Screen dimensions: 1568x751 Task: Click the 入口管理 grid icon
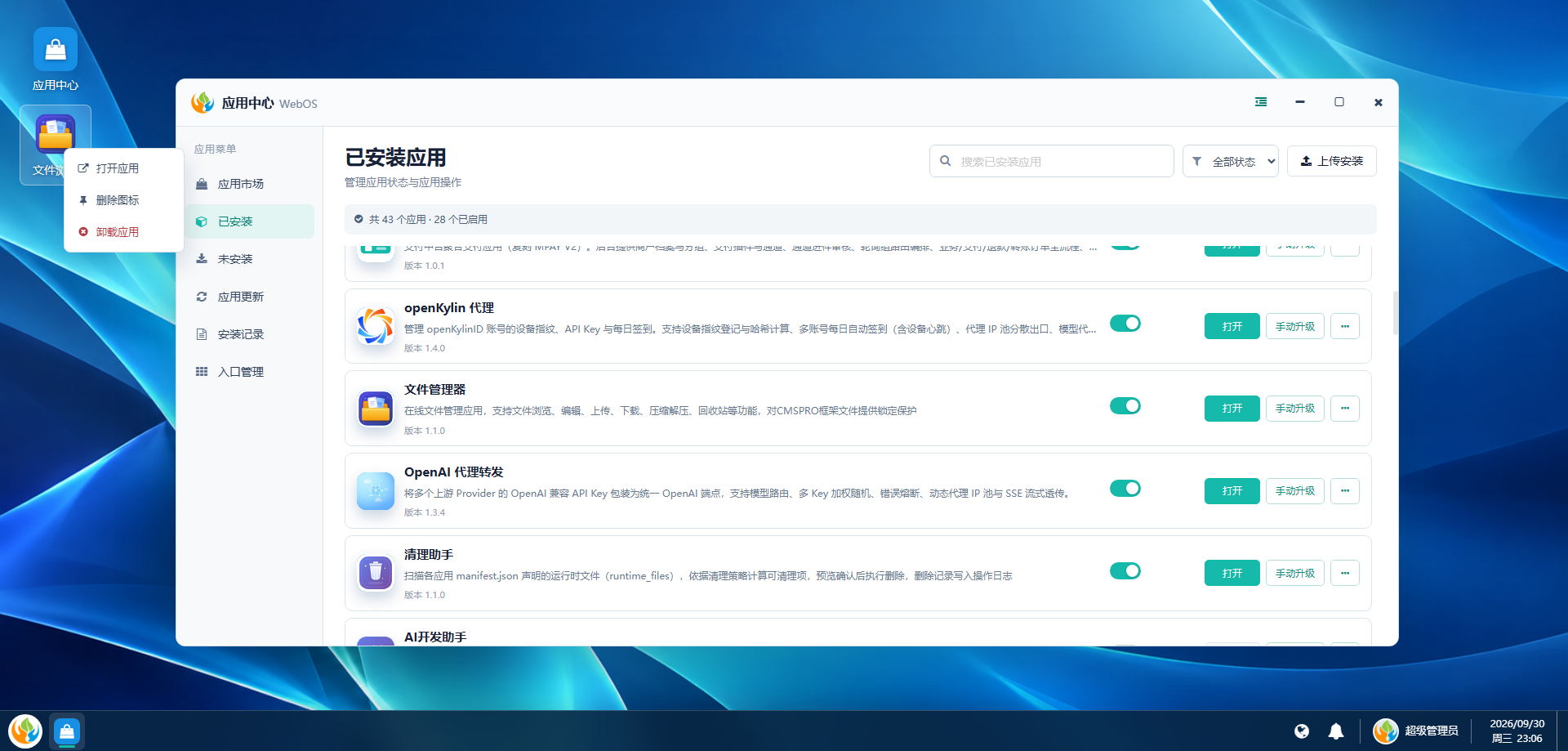click(202, 372)
